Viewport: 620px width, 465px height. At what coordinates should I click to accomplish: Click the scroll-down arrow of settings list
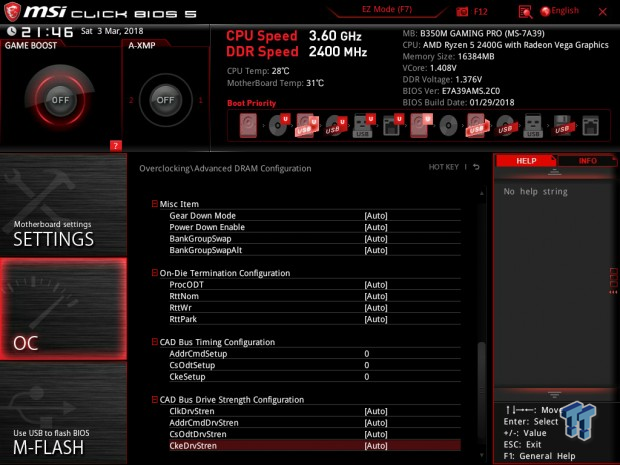tap(482, 456)
